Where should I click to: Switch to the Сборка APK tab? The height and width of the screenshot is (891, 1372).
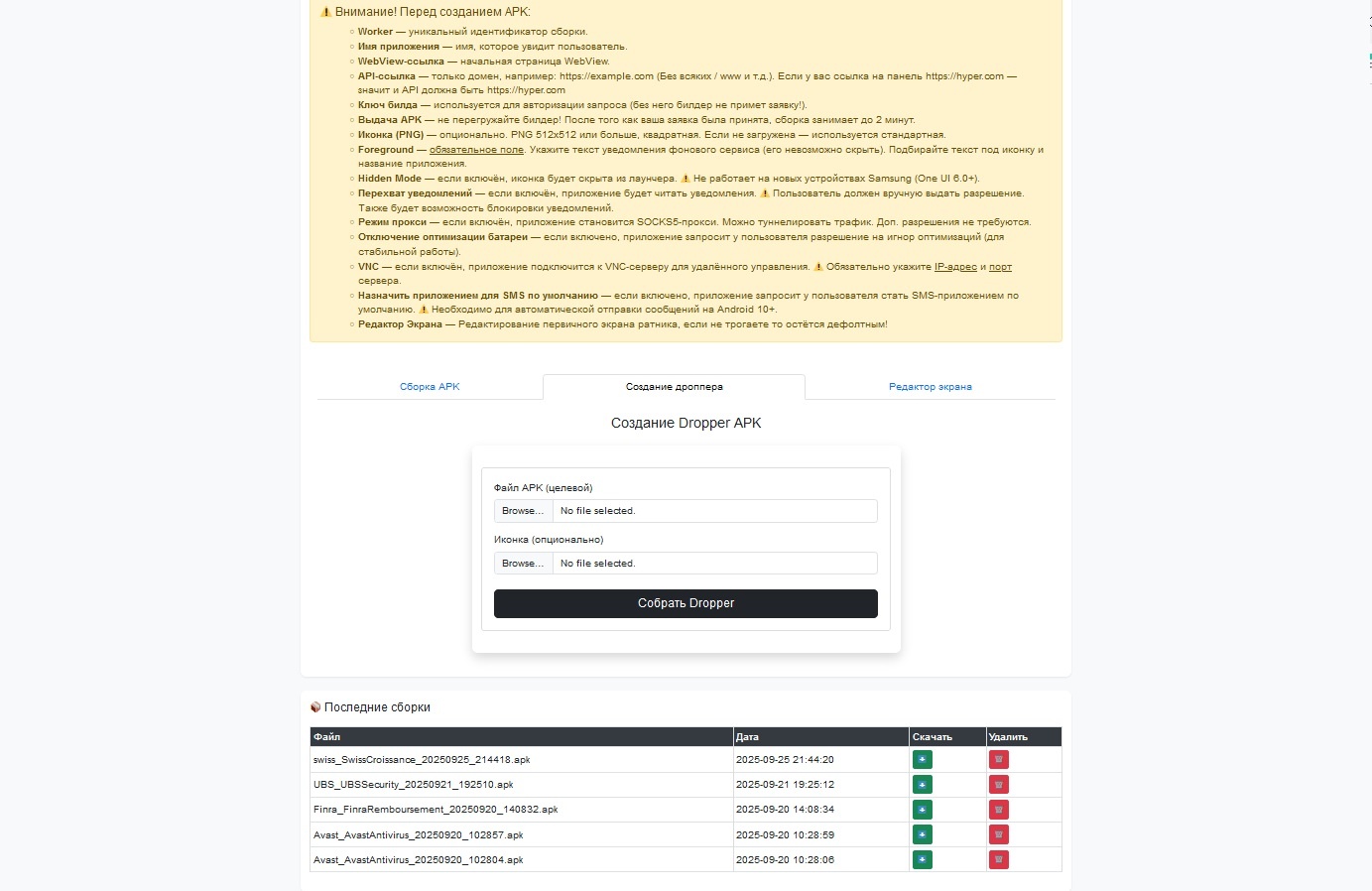click(430, 387)
